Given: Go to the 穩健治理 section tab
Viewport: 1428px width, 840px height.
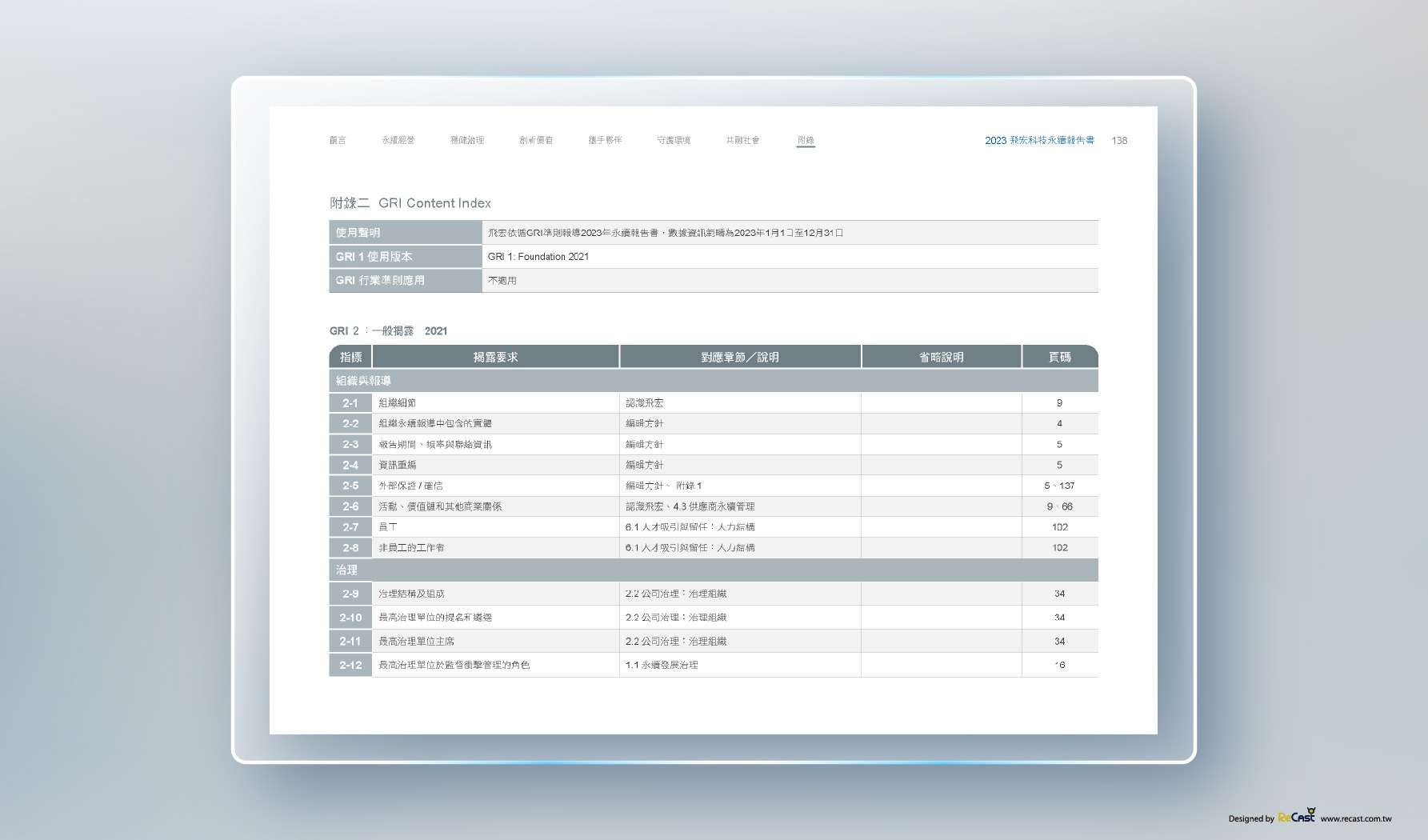Looking at the screenshot, I should [x=467, y=140].
